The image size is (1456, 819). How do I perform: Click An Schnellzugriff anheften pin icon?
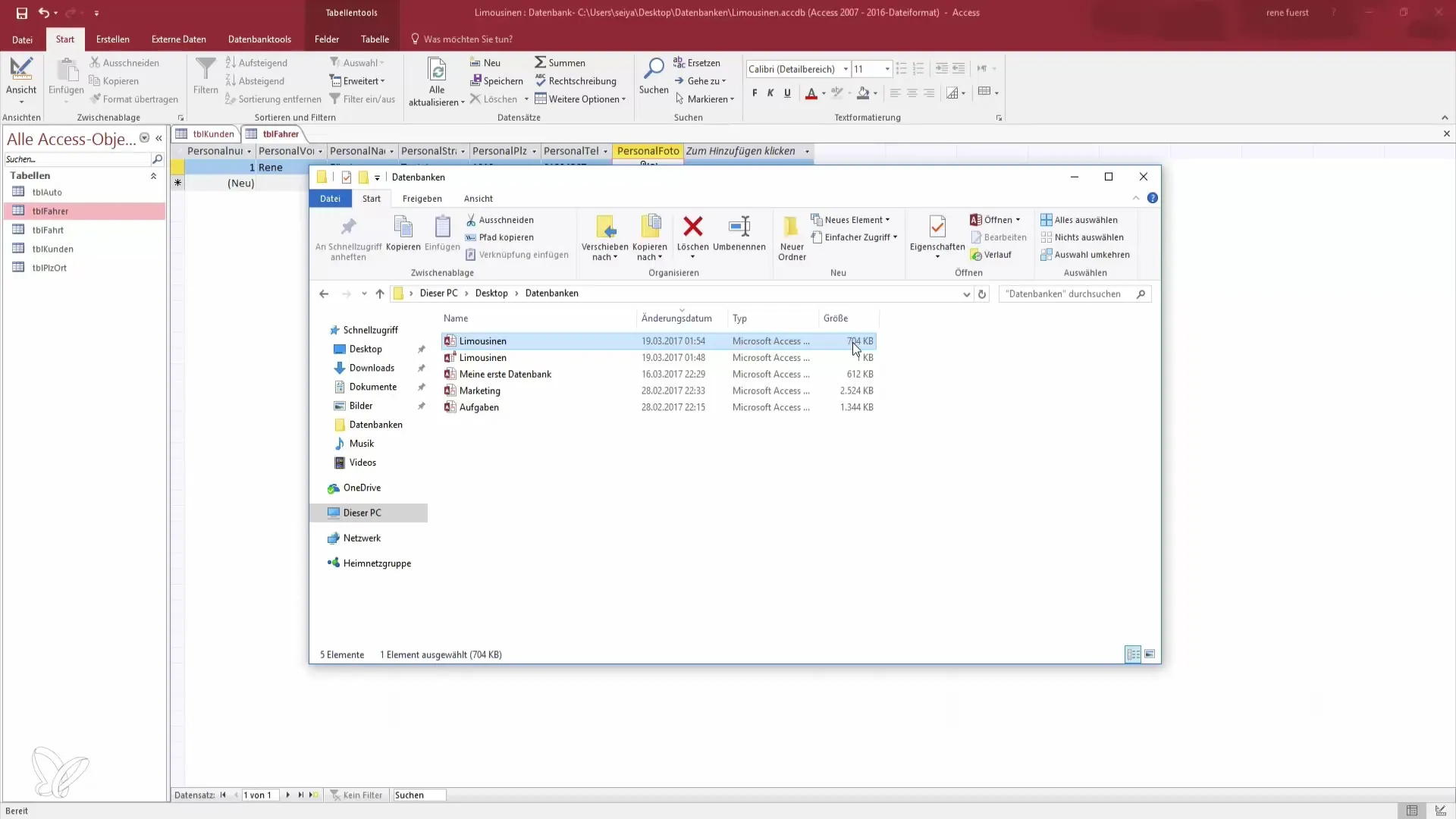348,226
